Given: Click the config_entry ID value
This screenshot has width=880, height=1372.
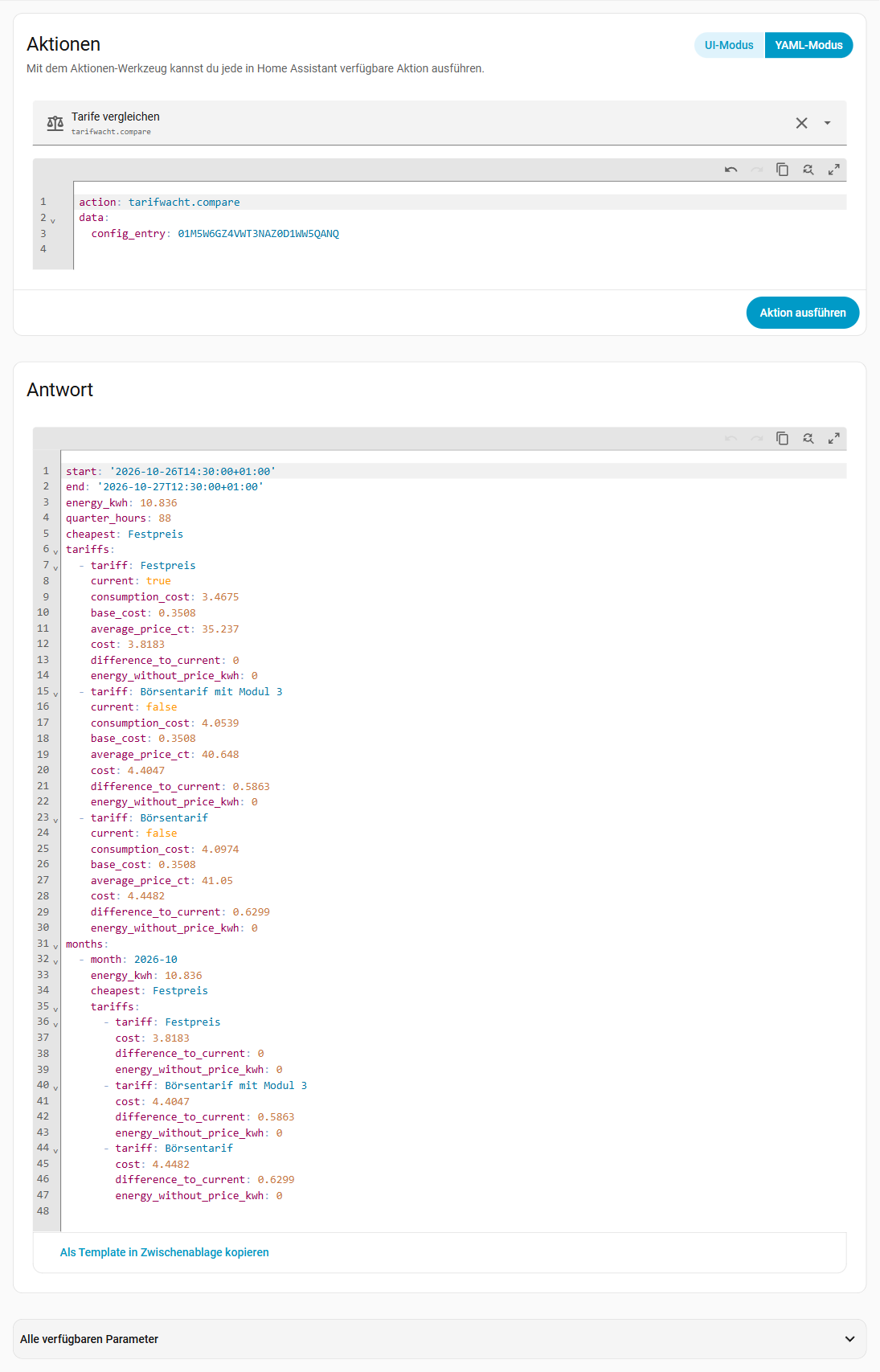Looking at the screenshot, I should 258,234.
